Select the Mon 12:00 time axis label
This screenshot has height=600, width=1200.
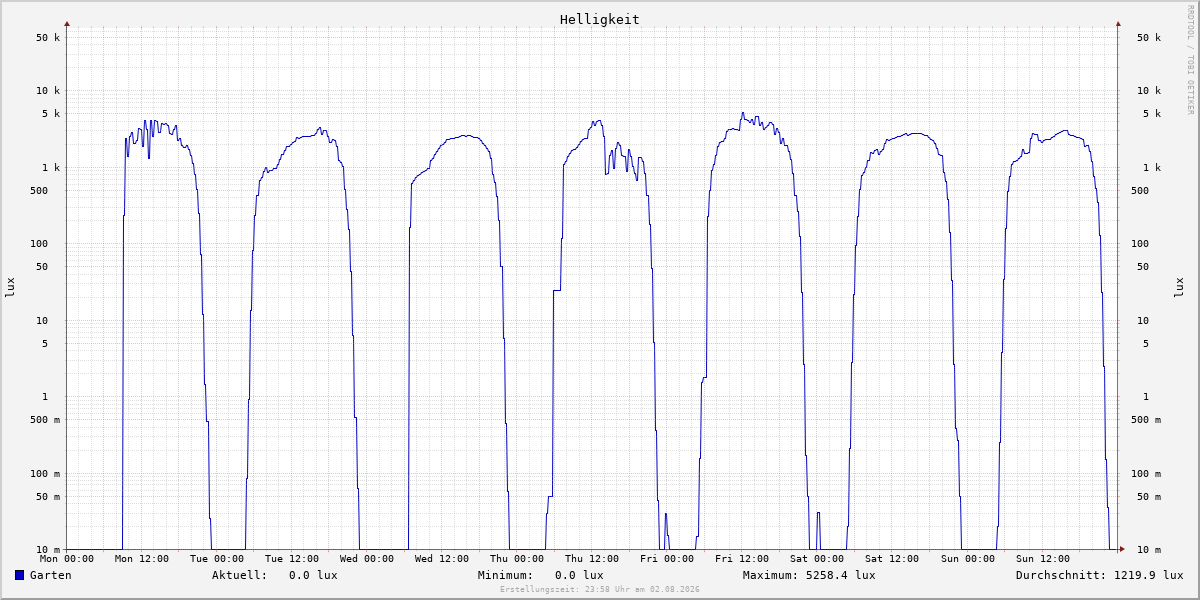point(142,559)
